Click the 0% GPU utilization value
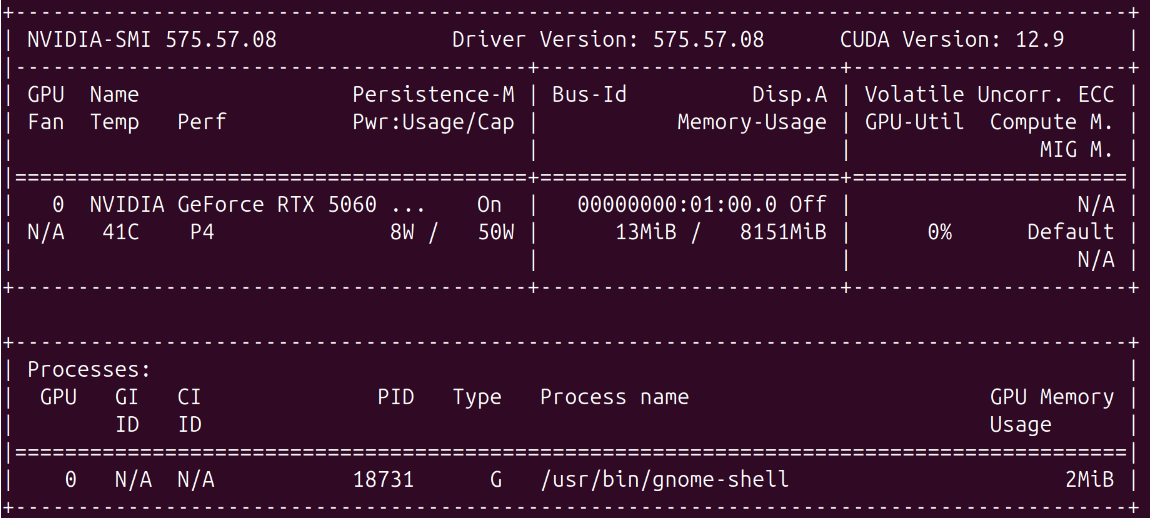The image size is (1150, 518). click(x=939, y=232)
